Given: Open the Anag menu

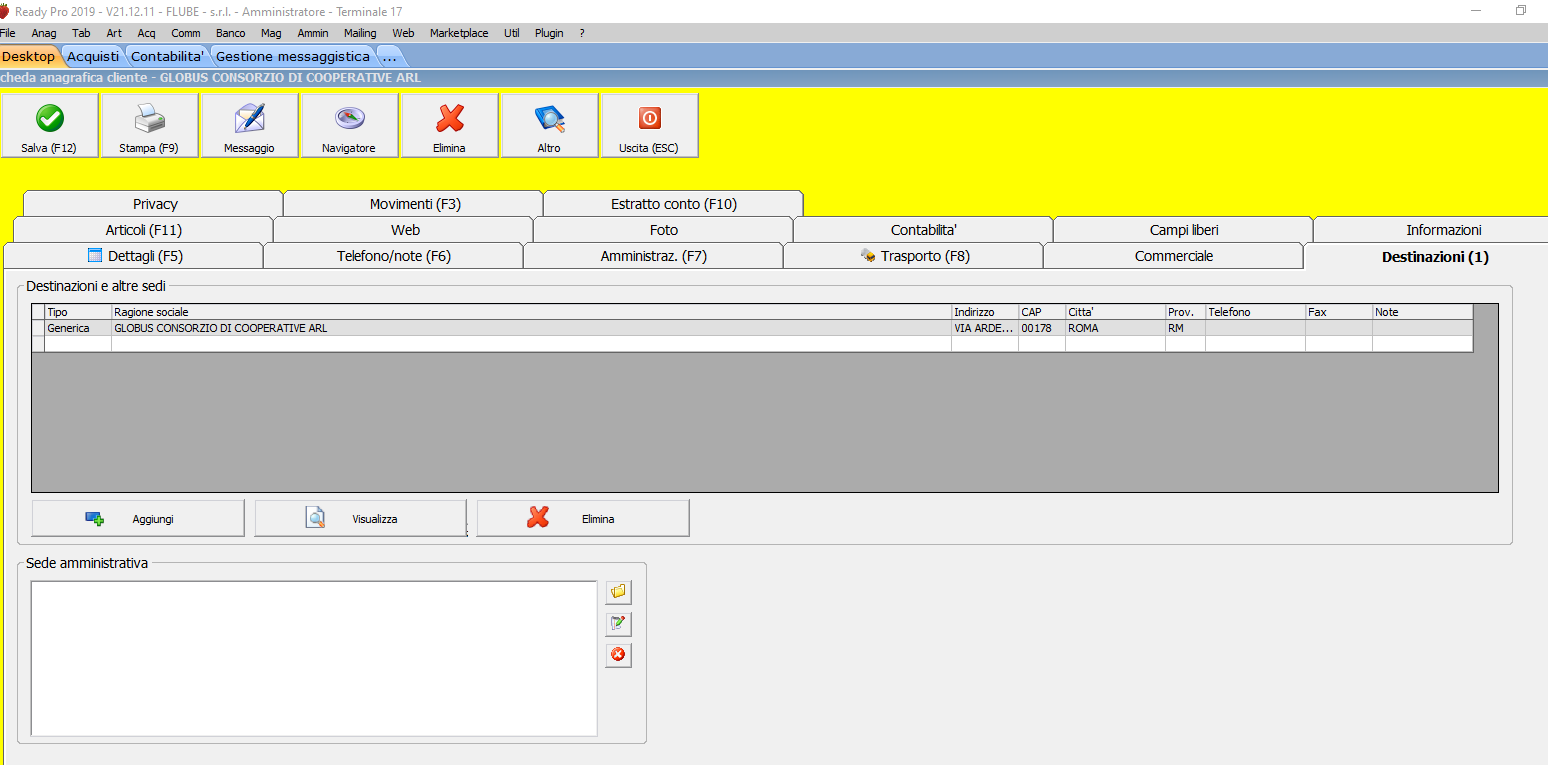Looking at the screenshot, I should tap(44, 33).
